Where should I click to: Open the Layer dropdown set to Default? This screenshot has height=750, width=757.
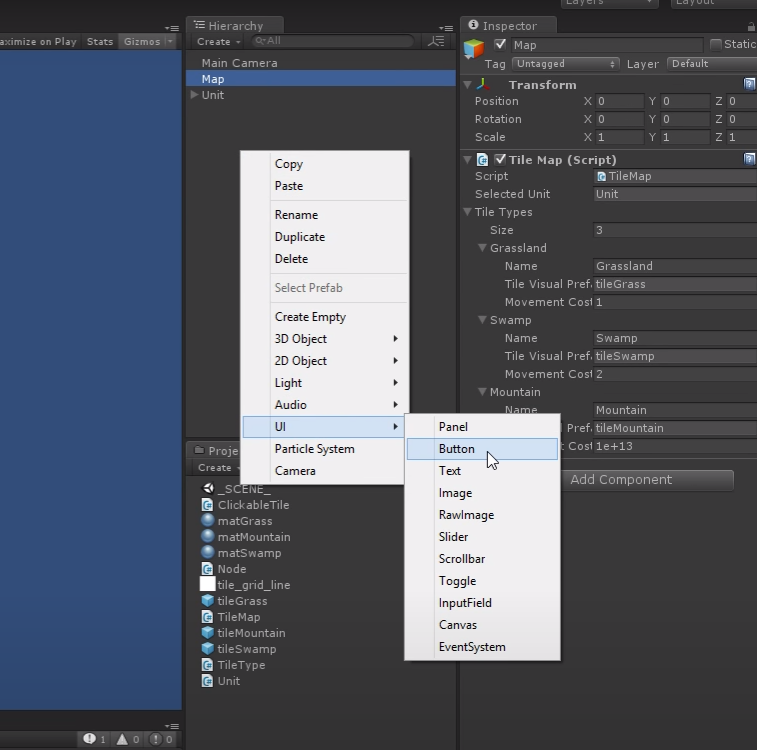[712, 64]
